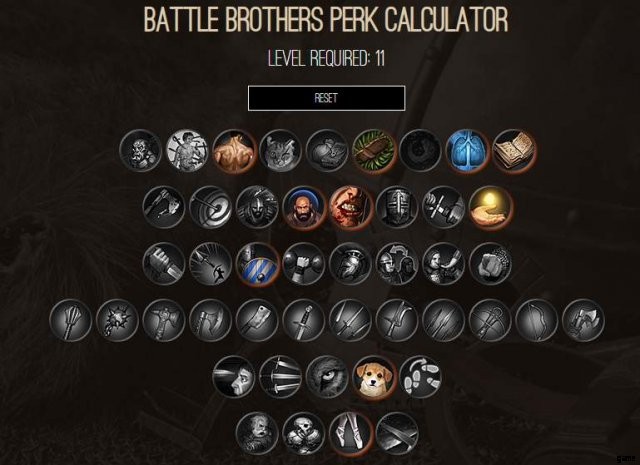This screenshot has width=640, height=465.
Task: Toggle the bloody mouth perk icon
Action: (x=351, y=207)
